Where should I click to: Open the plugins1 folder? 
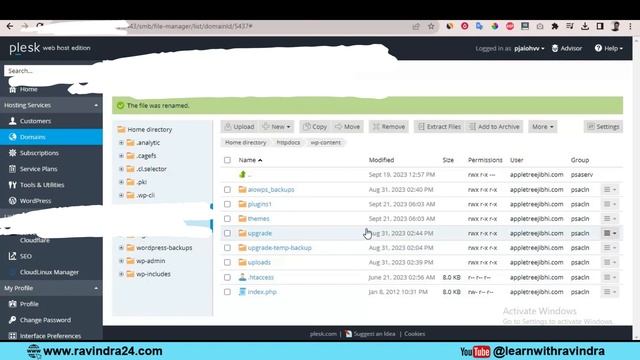(260, 204)
